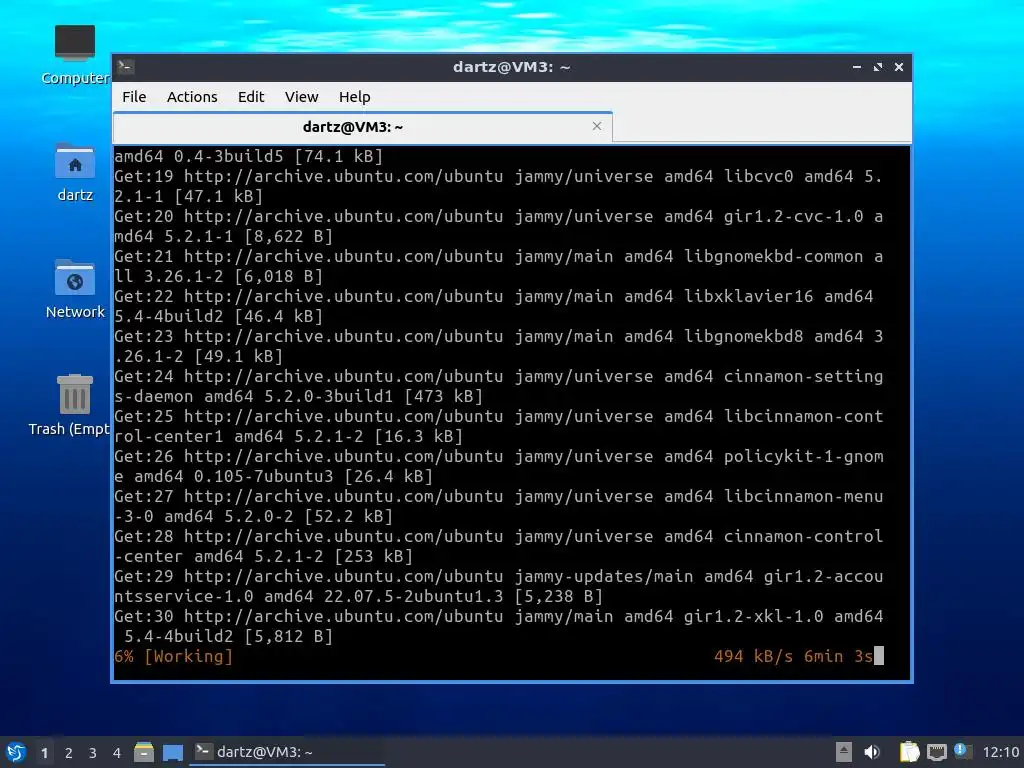Open the Lubuntu application menu
The height and width of the screenshot is (768, 1024).
click(x=16, y=752)
